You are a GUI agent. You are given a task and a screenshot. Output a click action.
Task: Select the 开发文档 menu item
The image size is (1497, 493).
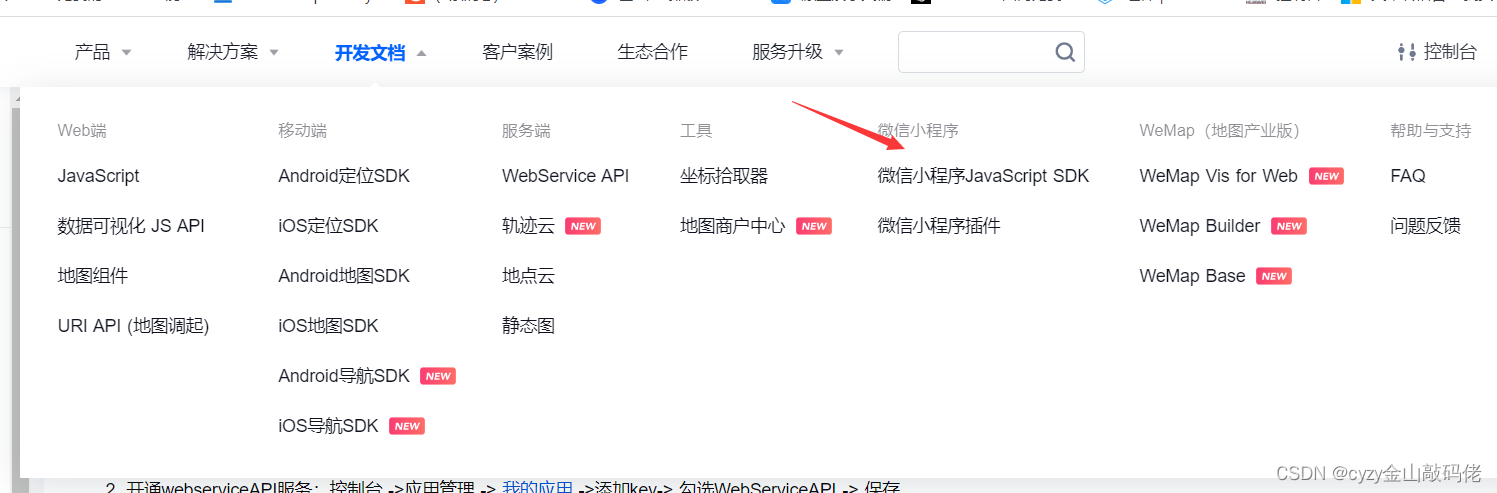point(370,52)
